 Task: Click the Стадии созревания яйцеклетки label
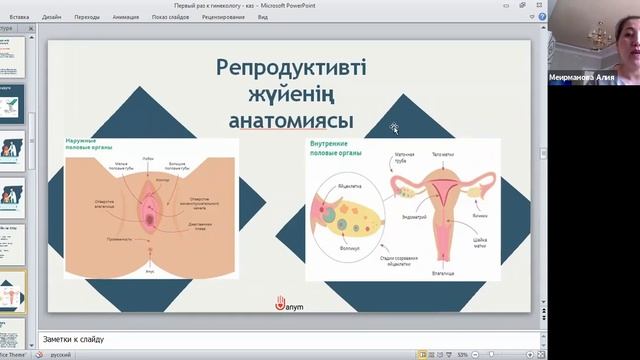pos(398,261)
